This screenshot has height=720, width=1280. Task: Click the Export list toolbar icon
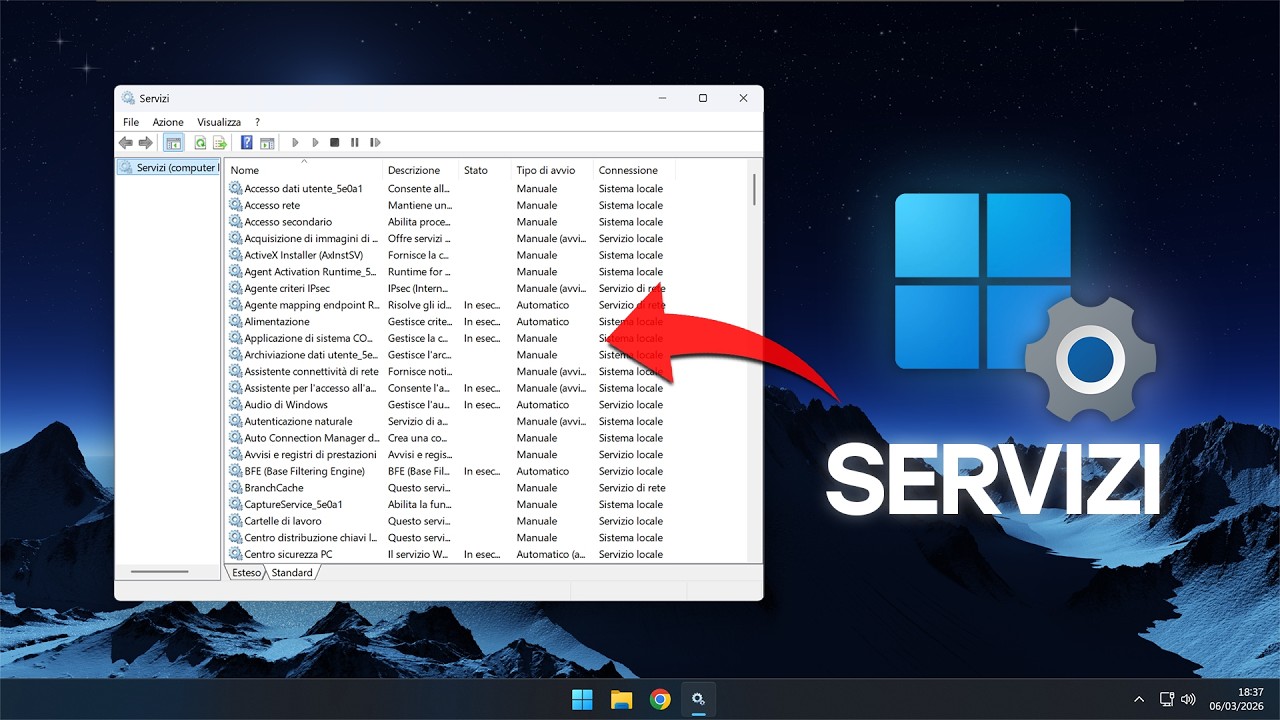219,143
